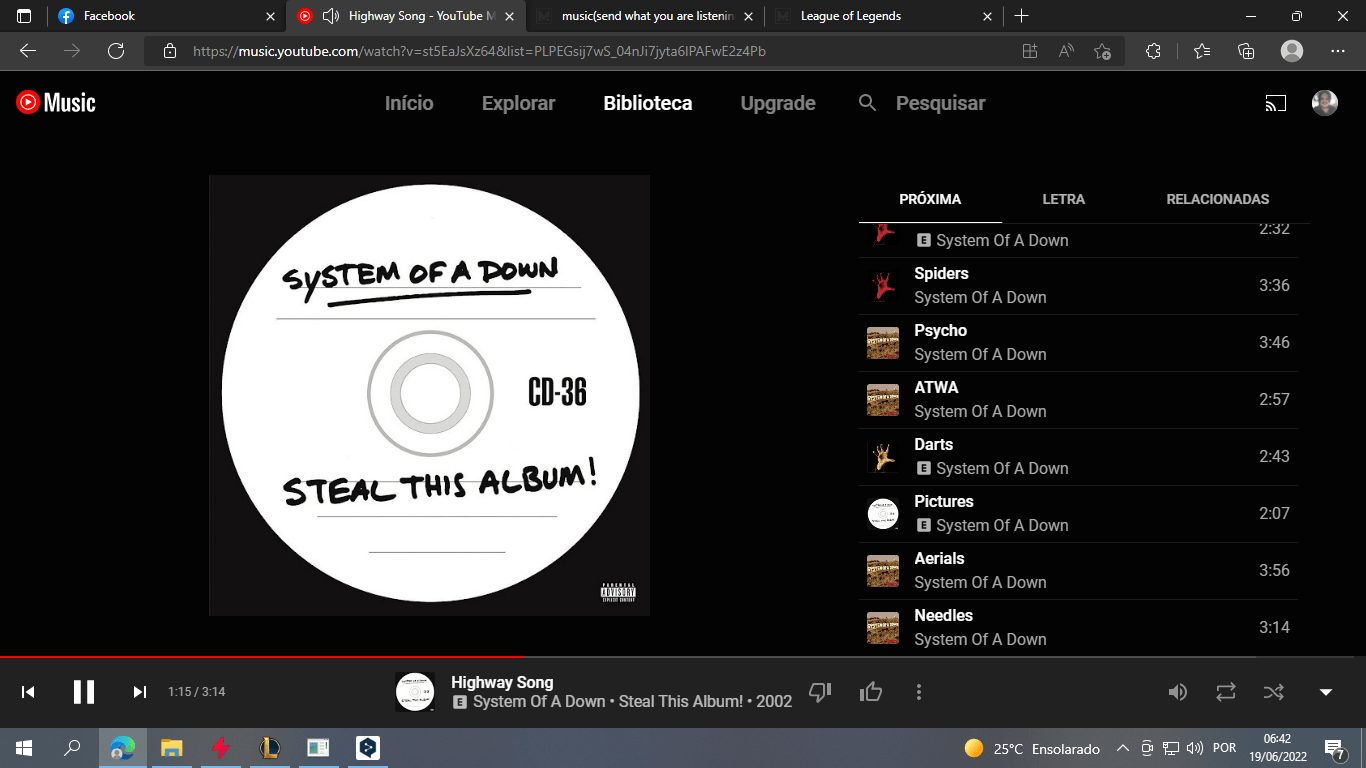Seek on the red song progress bar

point(683,657)
